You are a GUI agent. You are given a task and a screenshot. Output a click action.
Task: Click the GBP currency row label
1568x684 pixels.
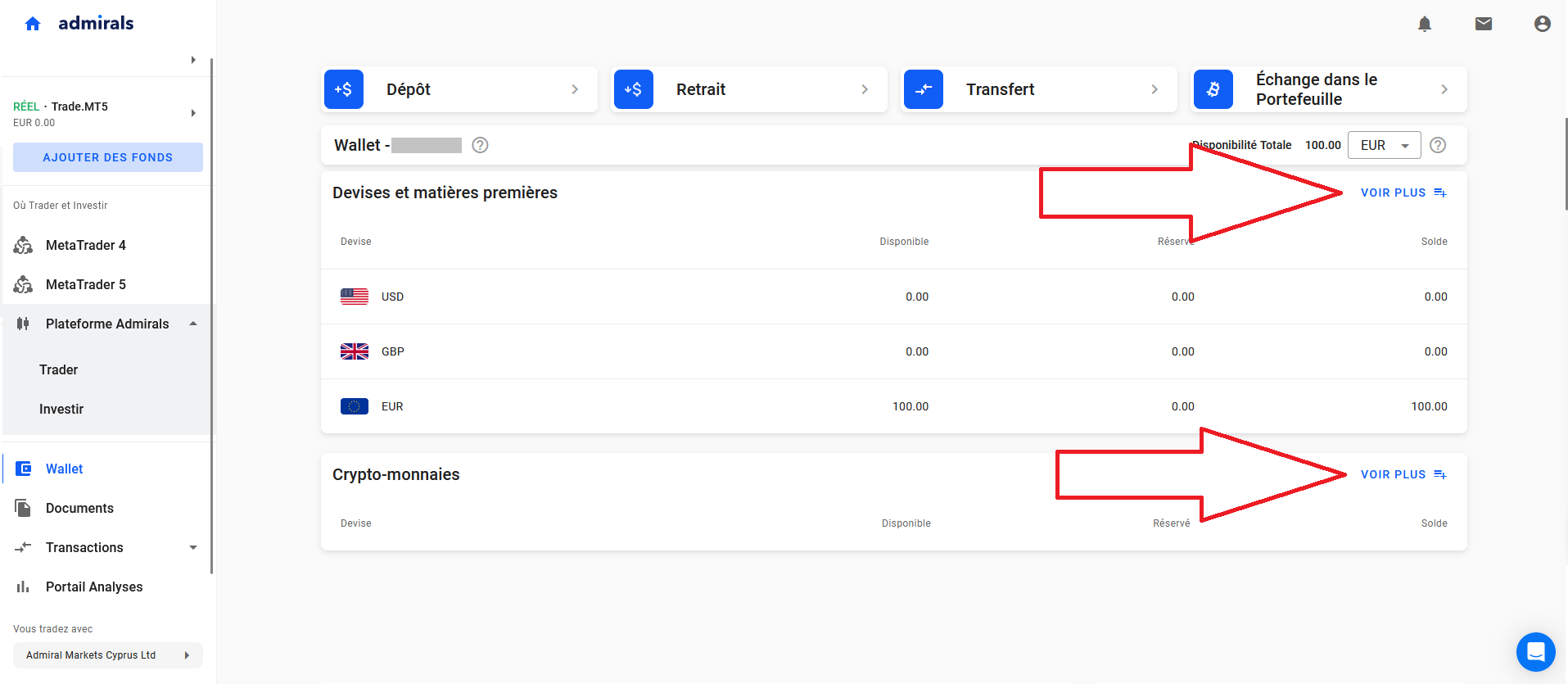[393, 351]
